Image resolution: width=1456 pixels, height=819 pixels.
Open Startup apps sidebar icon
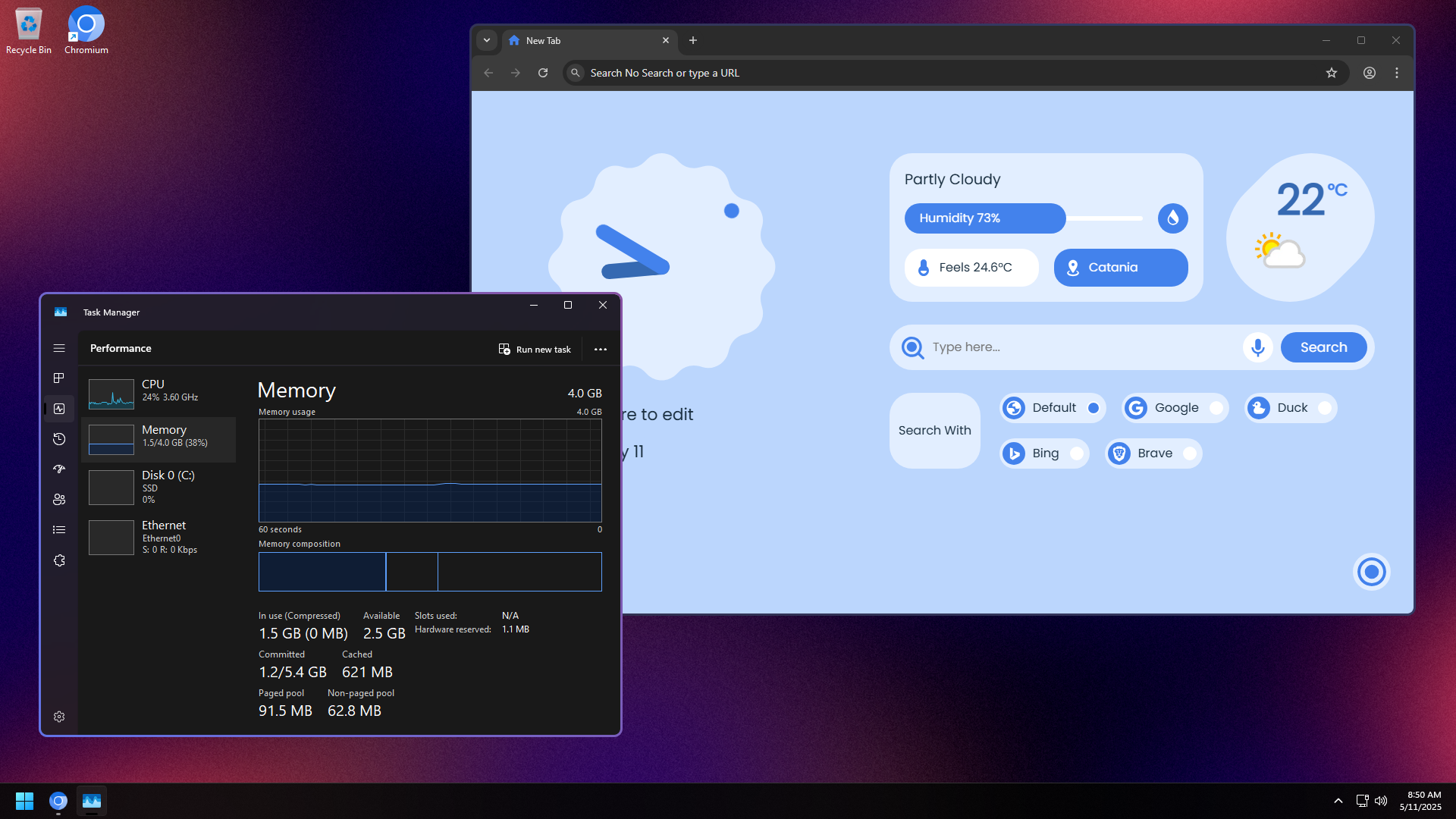(x=59, y=469)
